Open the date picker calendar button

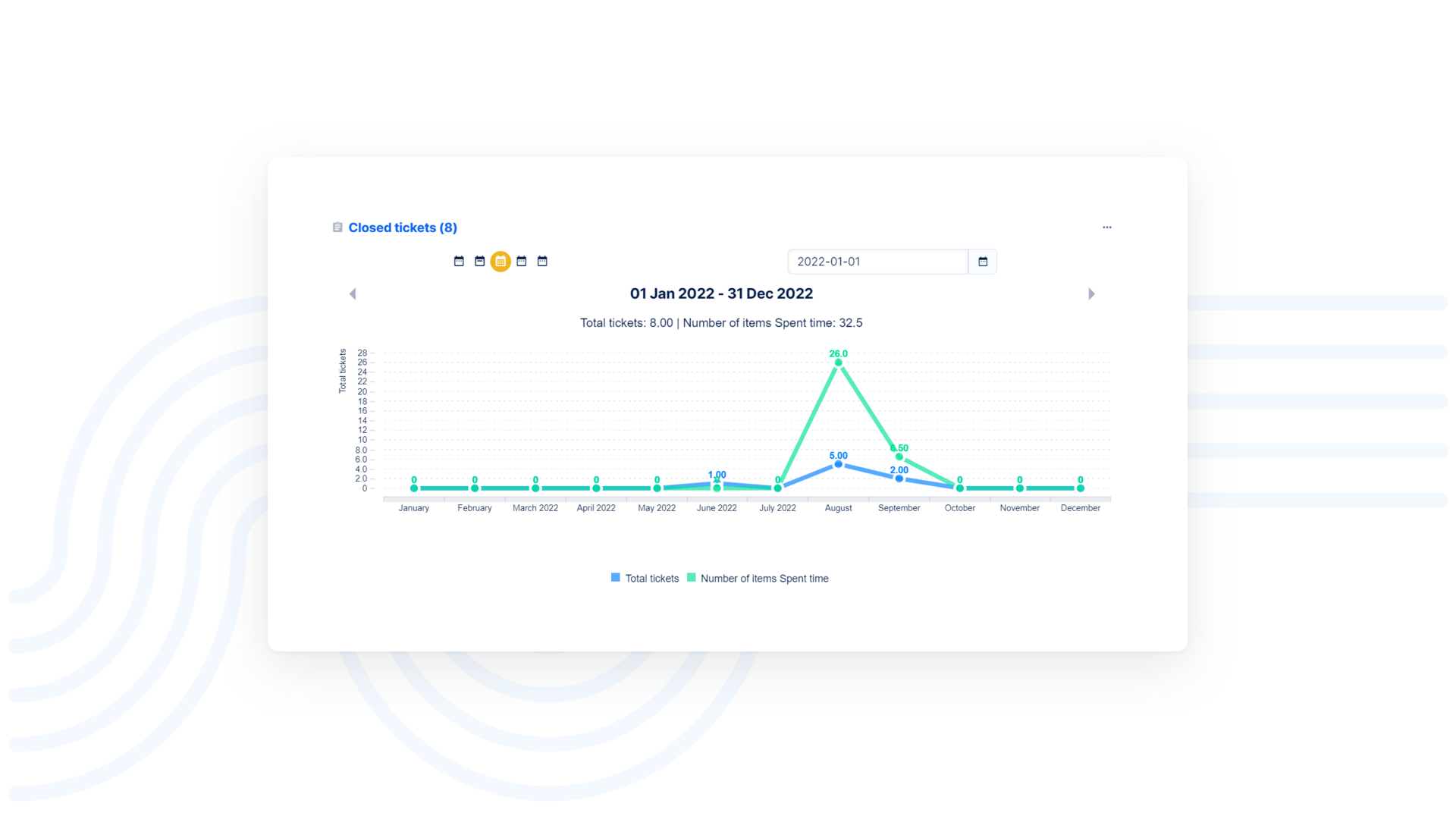pos(983,262)
